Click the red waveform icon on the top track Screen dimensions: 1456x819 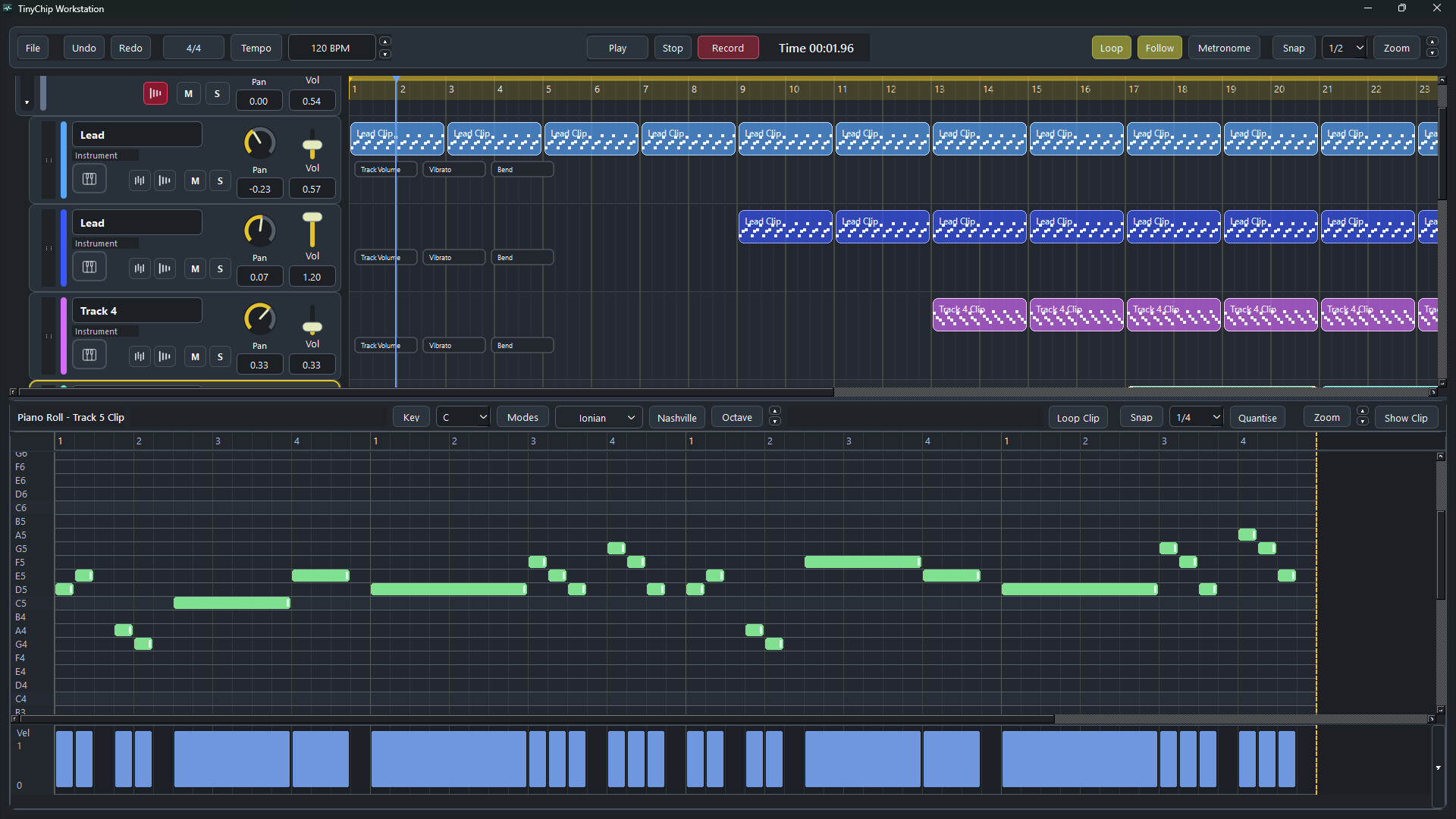click(x=155, y=93)
